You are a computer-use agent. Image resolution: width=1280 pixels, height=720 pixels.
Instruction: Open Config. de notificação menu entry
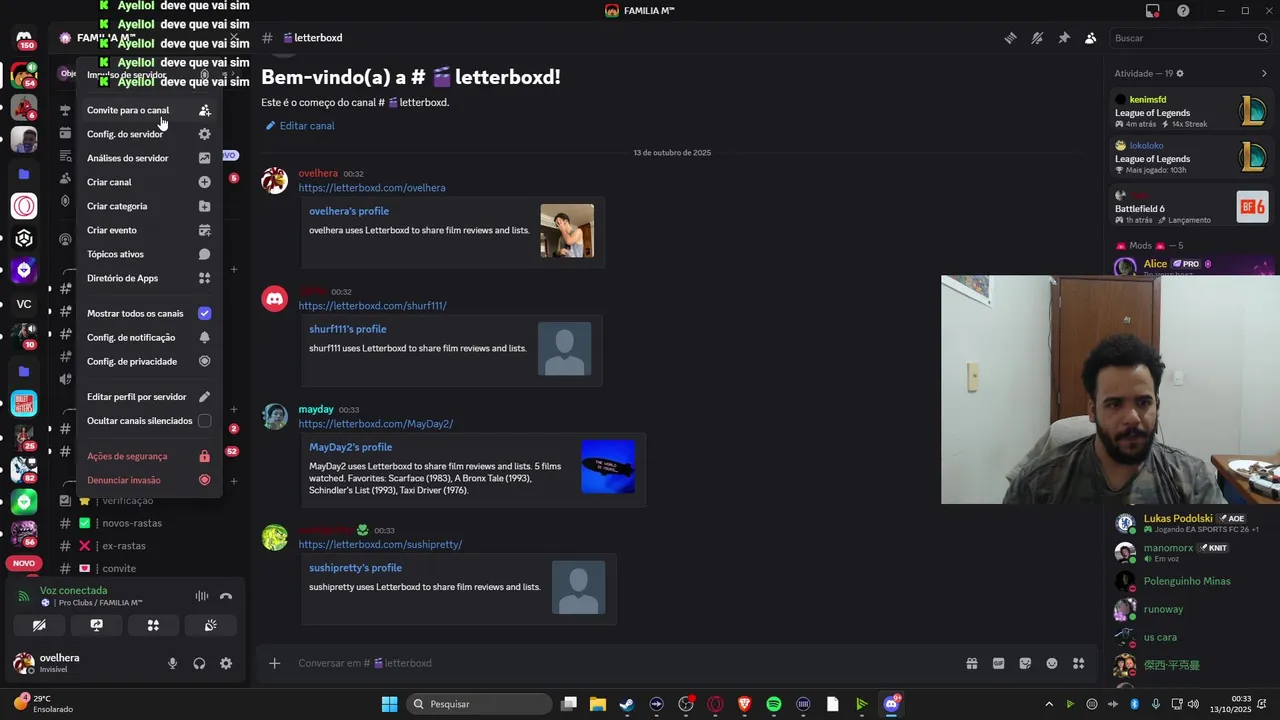pyautogui.click(x=148, y=337)
